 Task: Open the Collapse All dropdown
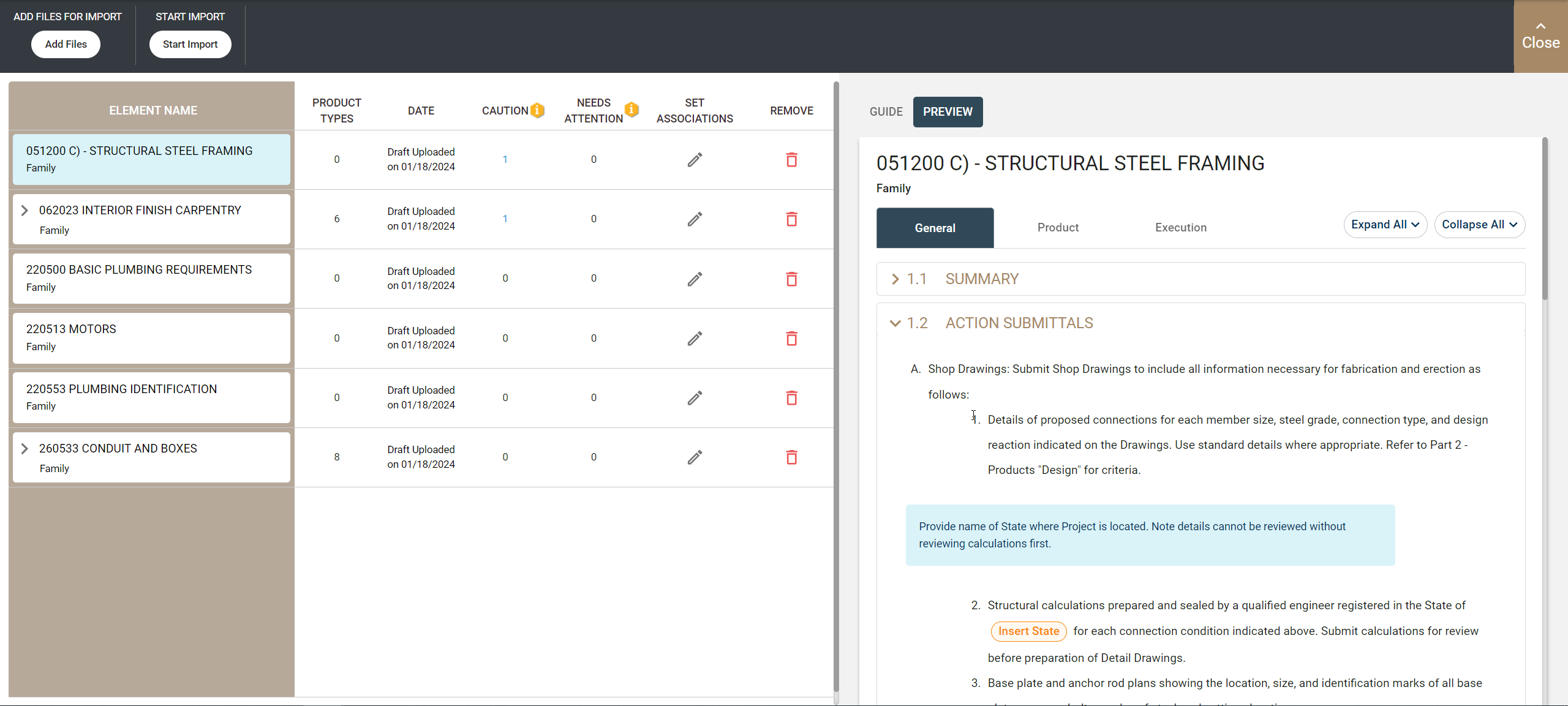pos(1479,225)
